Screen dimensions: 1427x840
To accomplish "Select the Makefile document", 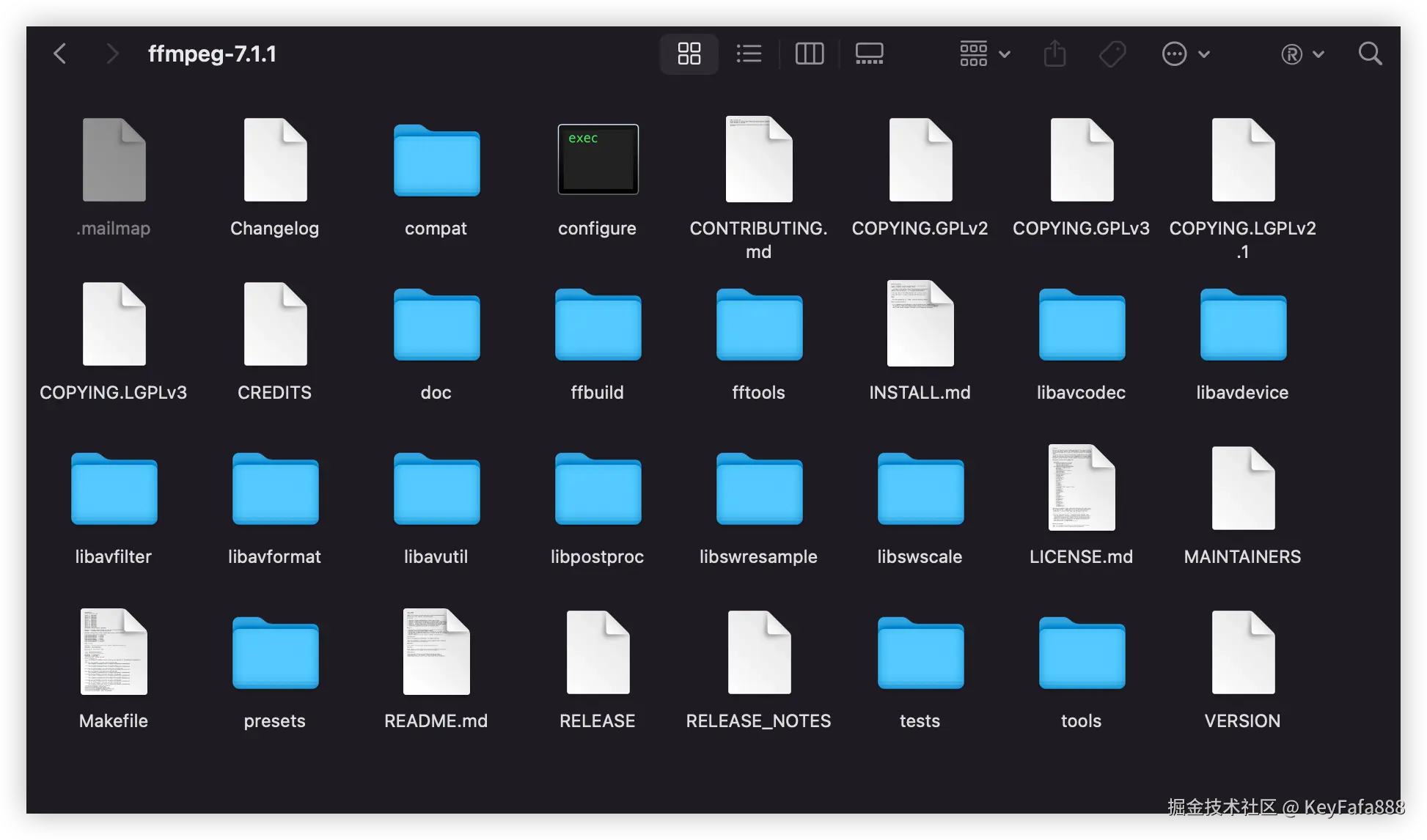I will click(114, 652).
